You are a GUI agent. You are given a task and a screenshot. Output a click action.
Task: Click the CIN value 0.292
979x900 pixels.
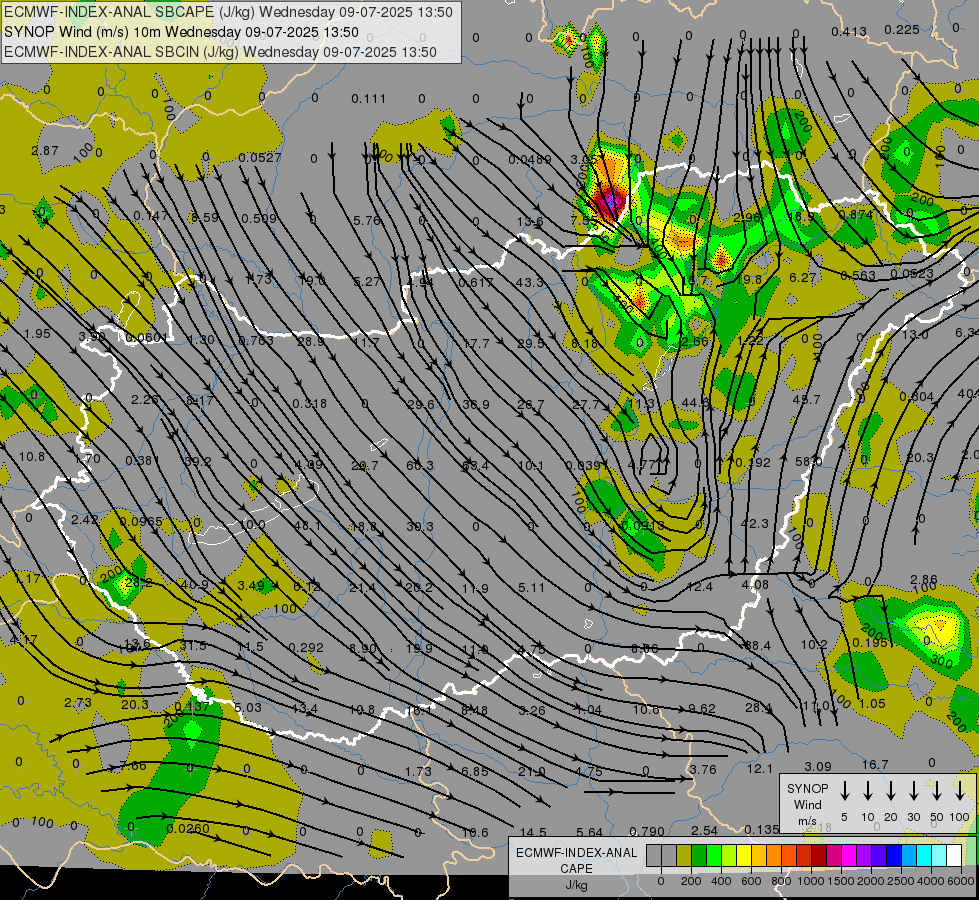click(306, 648)
